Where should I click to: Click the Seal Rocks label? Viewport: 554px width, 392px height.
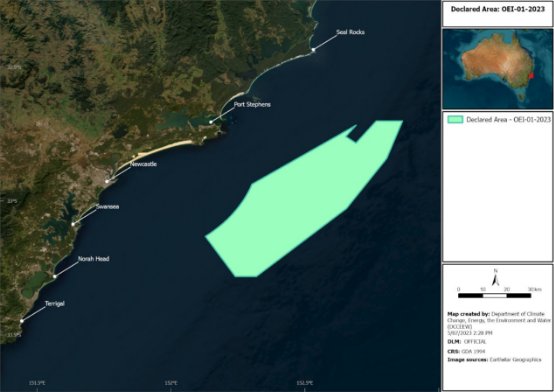pyautogui.click(x=350, y=32)
